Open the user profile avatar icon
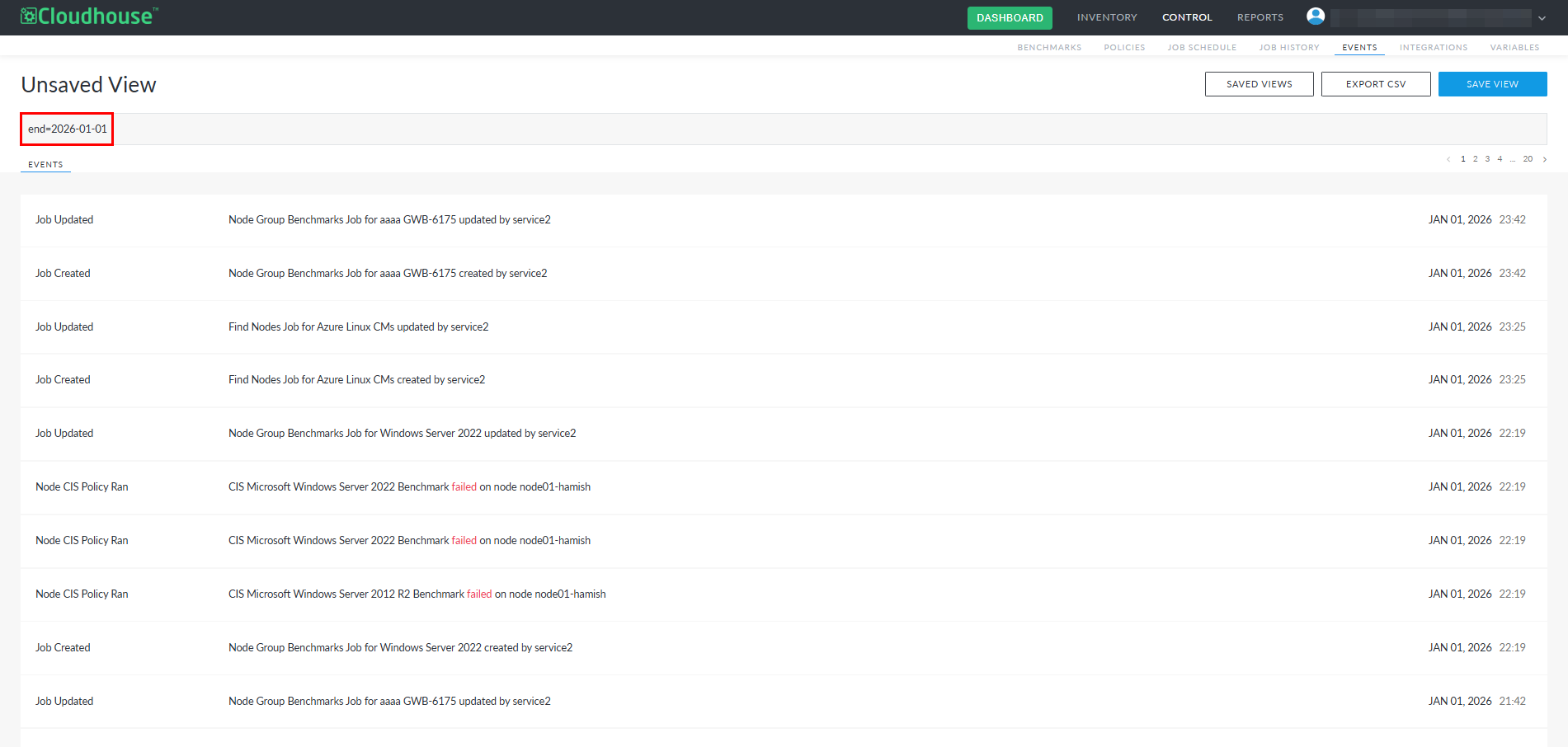 click(x=1316, y=16)
